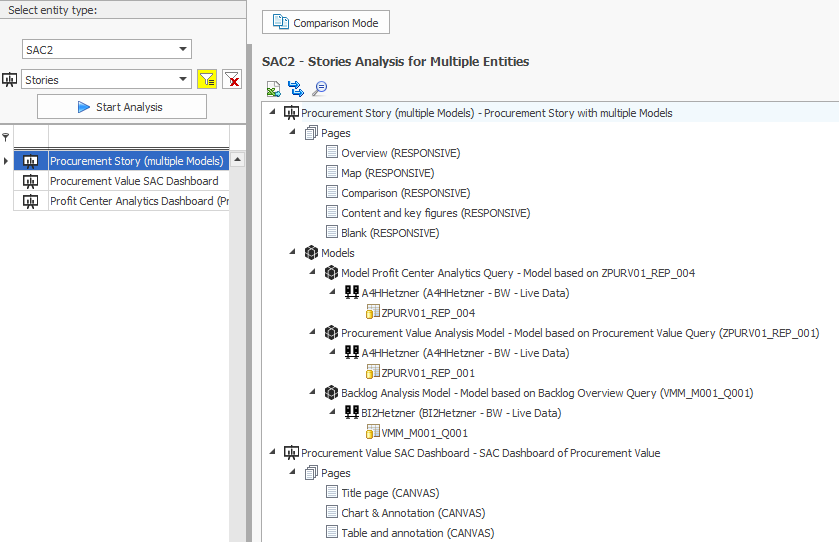Click the BI2Hetzner connection icon

[351, 413]
